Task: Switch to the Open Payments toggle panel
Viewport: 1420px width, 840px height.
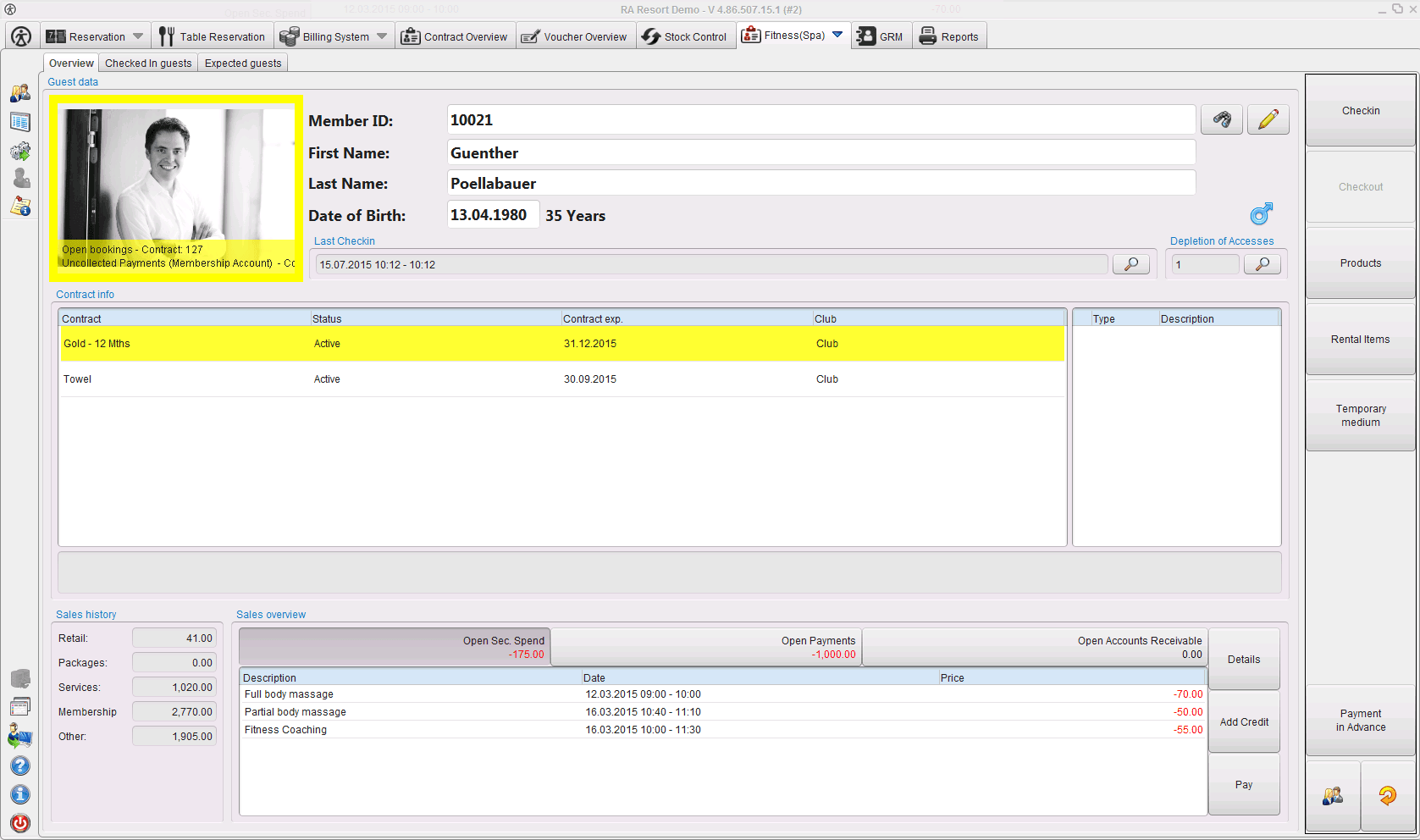Action: click(707, 646)
